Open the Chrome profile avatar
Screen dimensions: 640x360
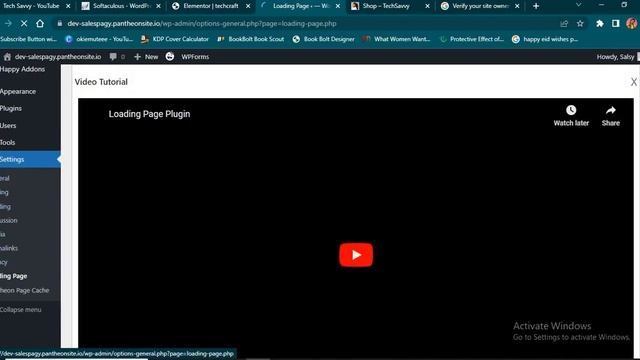[632, 24]
